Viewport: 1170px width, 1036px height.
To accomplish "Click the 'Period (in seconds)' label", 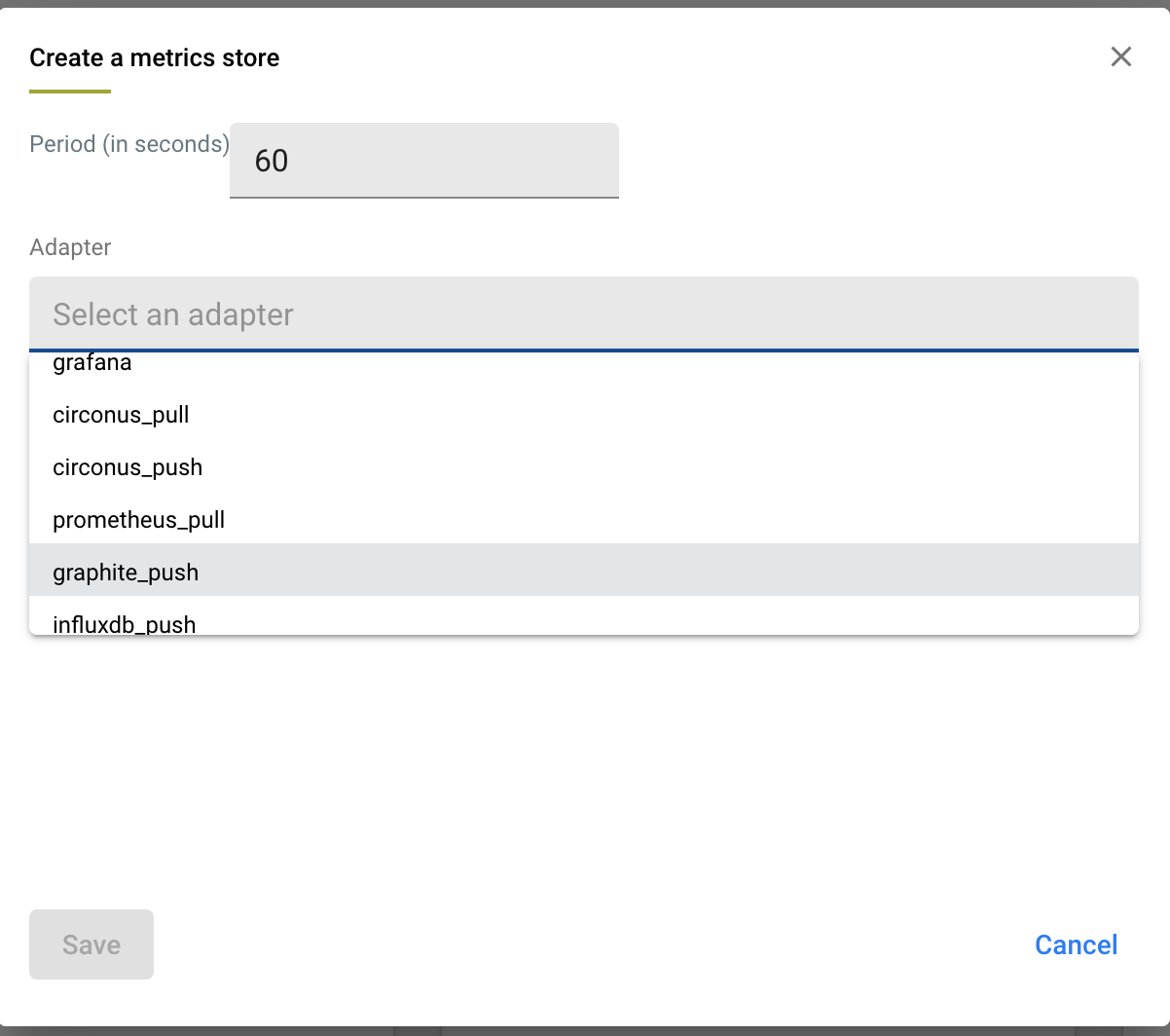I will (129, 144).
